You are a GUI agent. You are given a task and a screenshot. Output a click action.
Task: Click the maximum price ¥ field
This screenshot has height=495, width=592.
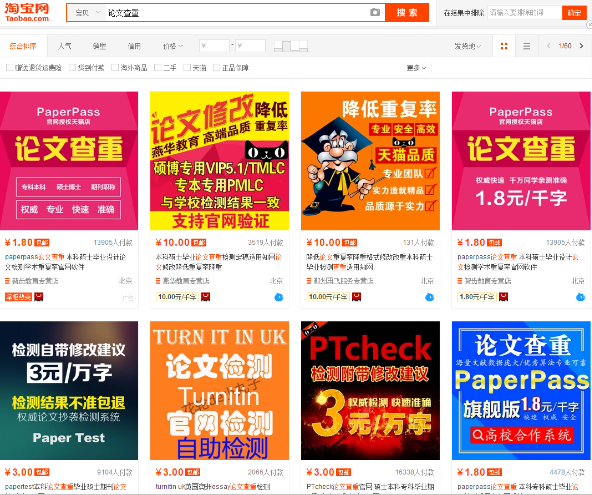pyautogui.click(x=250, y=46)
